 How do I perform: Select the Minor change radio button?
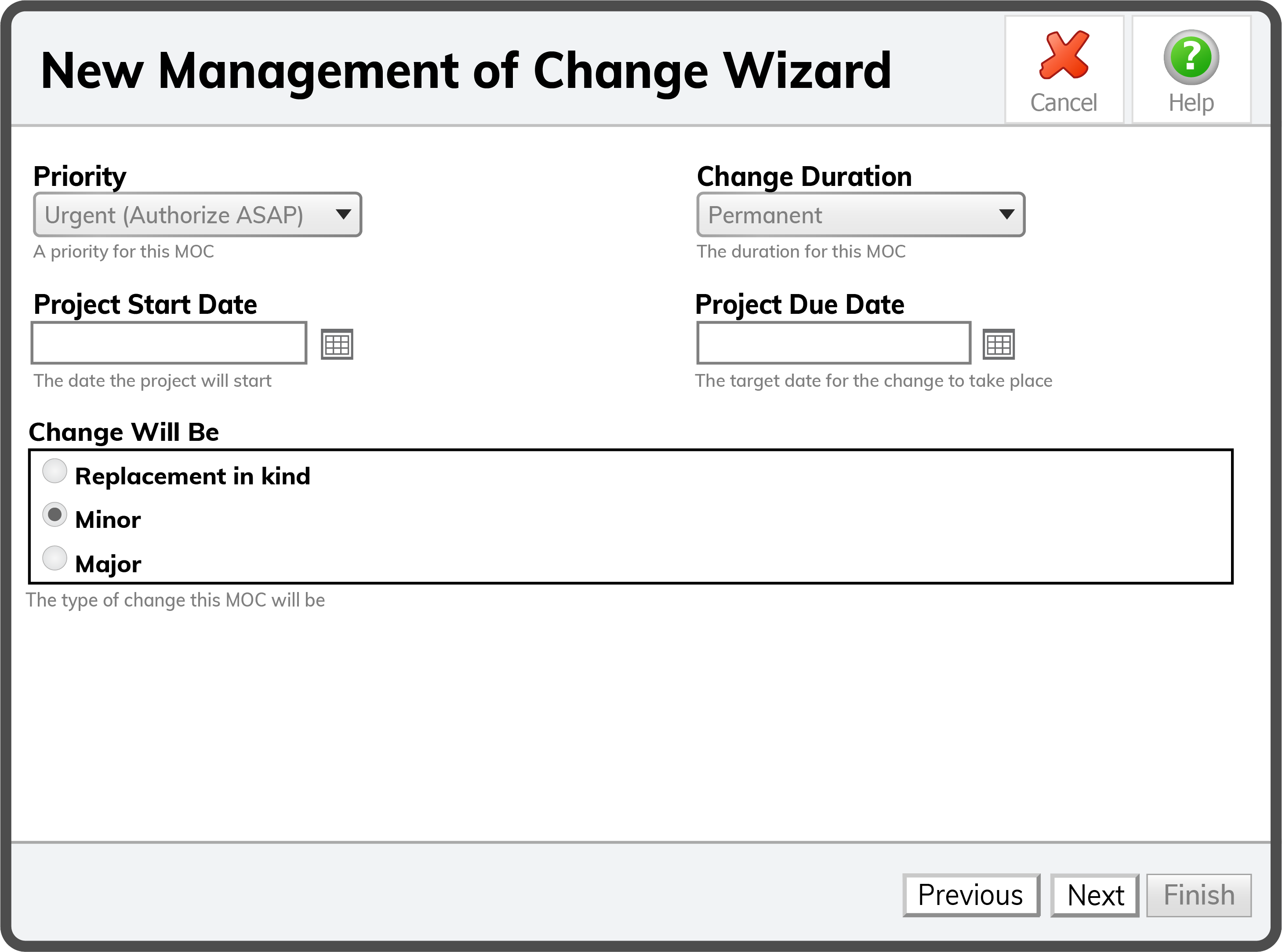point(55,514)
